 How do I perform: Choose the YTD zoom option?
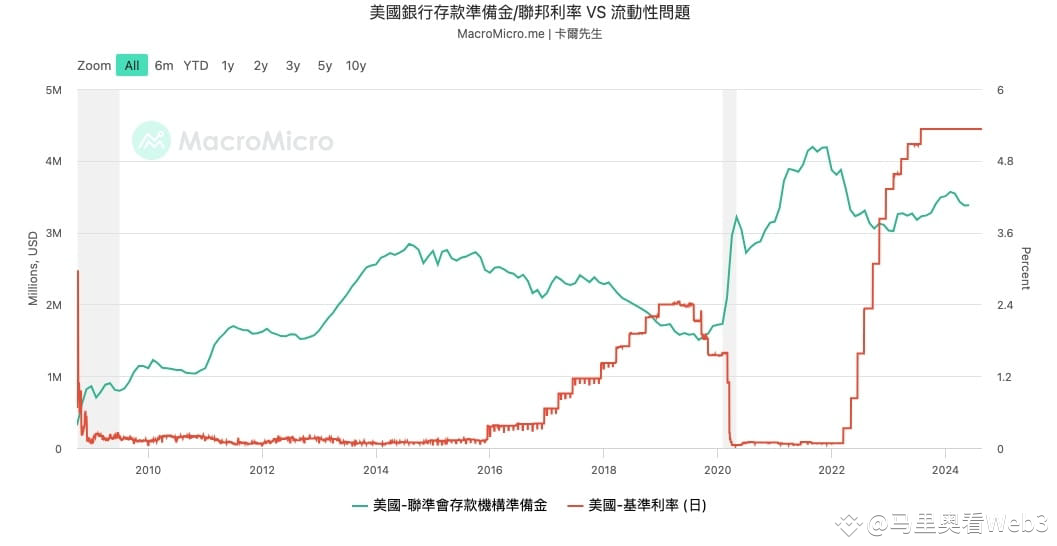coord(196,65)
